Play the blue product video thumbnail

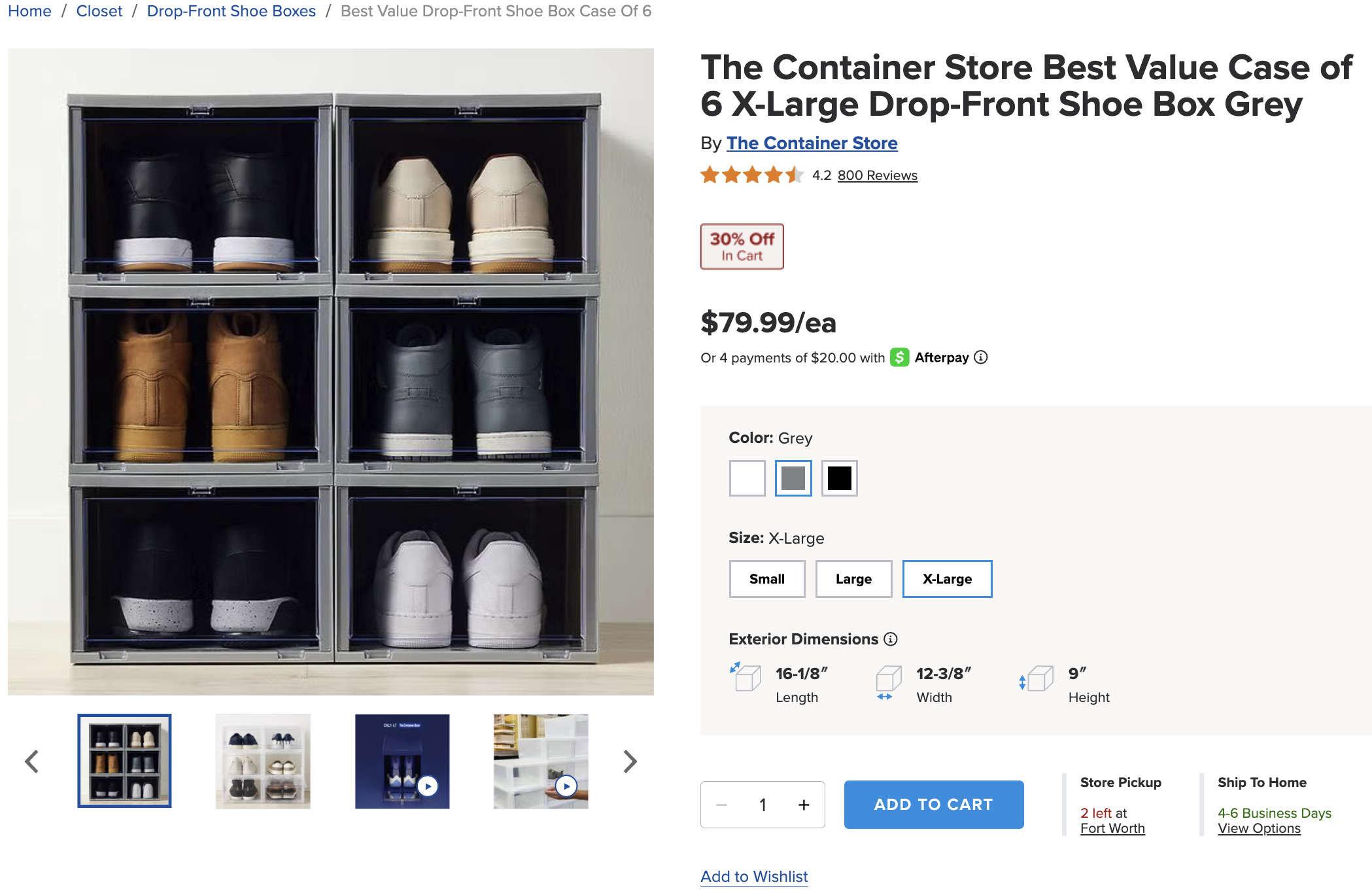pos(402,762)
